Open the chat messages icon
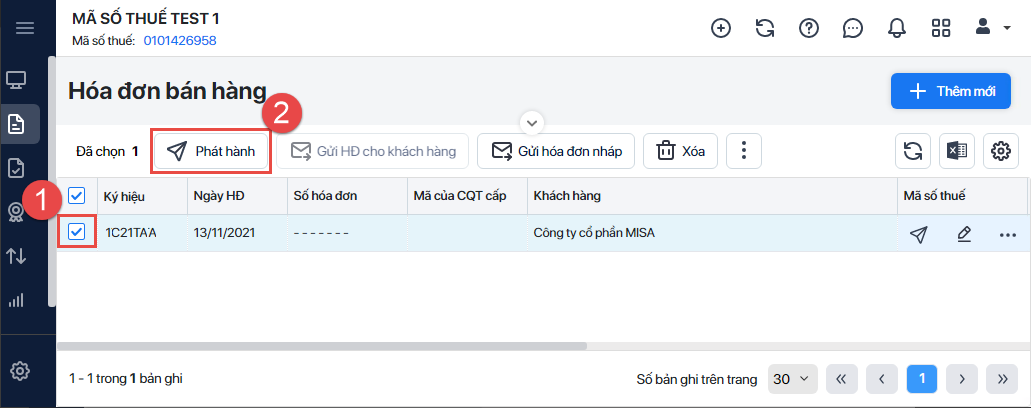Viewport: 1031px width, 408px height. pos(852,28)
